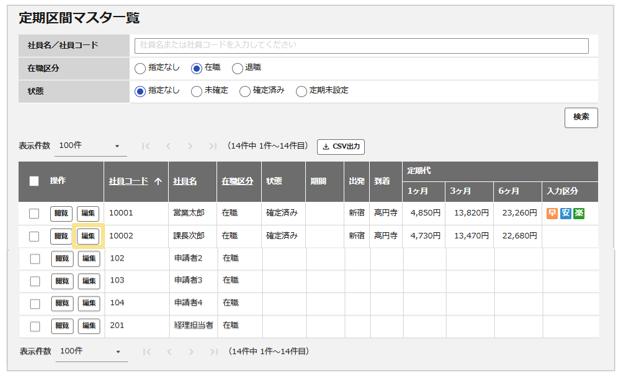Click 閲覧 button for employee 102
623x386 pixels.
(x=62, y=259)
